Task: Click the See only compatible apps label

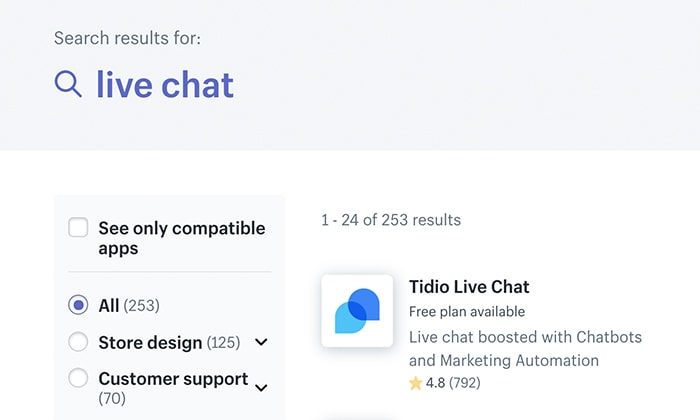Action: [x=182, y=238]
